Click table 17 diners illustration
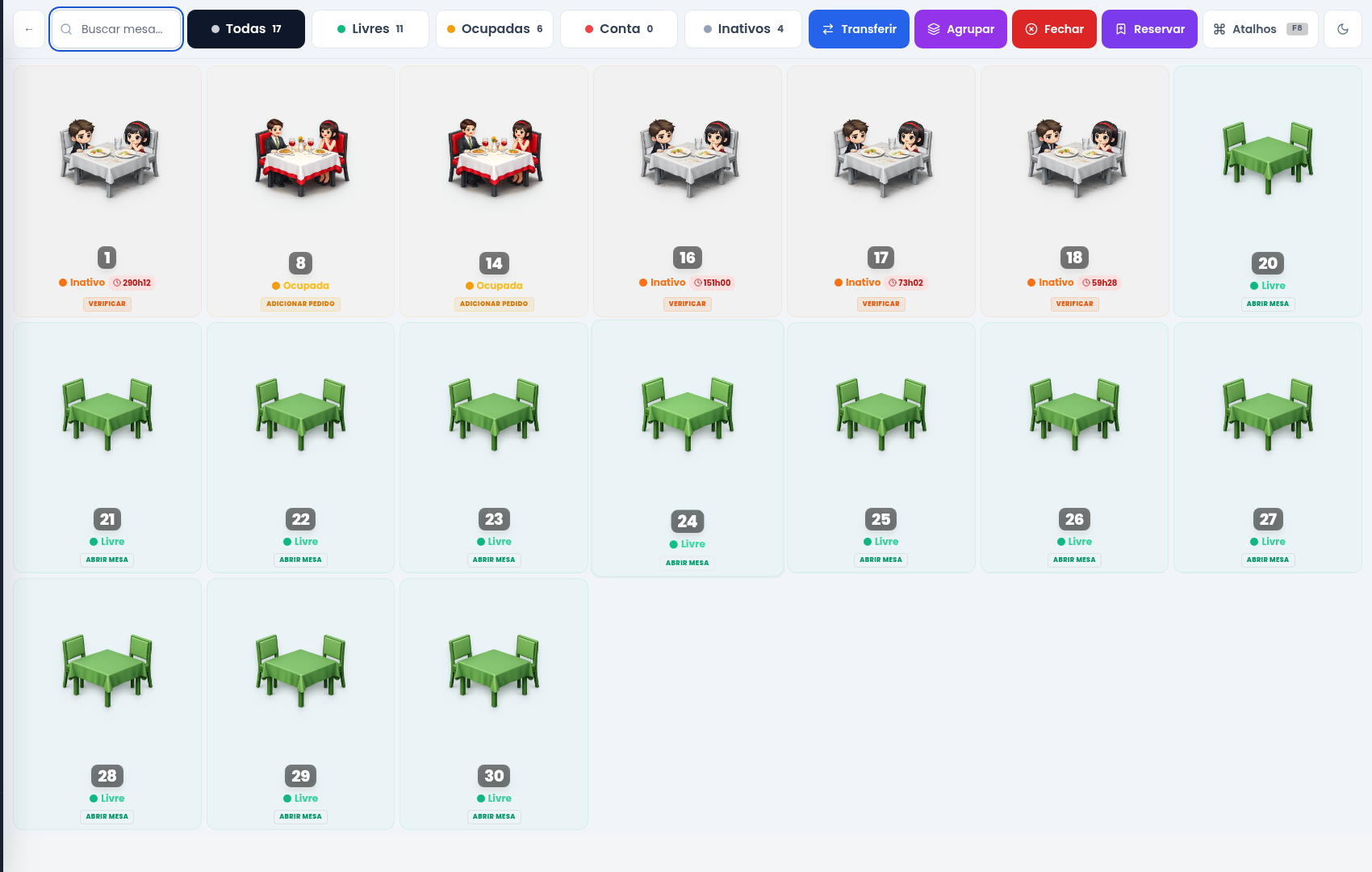 [882, 157]
